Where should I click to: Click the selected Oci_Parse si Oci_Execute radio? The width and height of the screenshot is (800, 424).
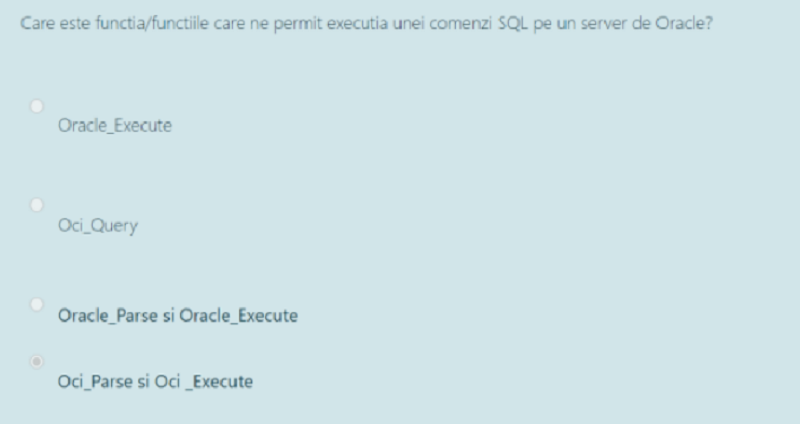point(37,362)
